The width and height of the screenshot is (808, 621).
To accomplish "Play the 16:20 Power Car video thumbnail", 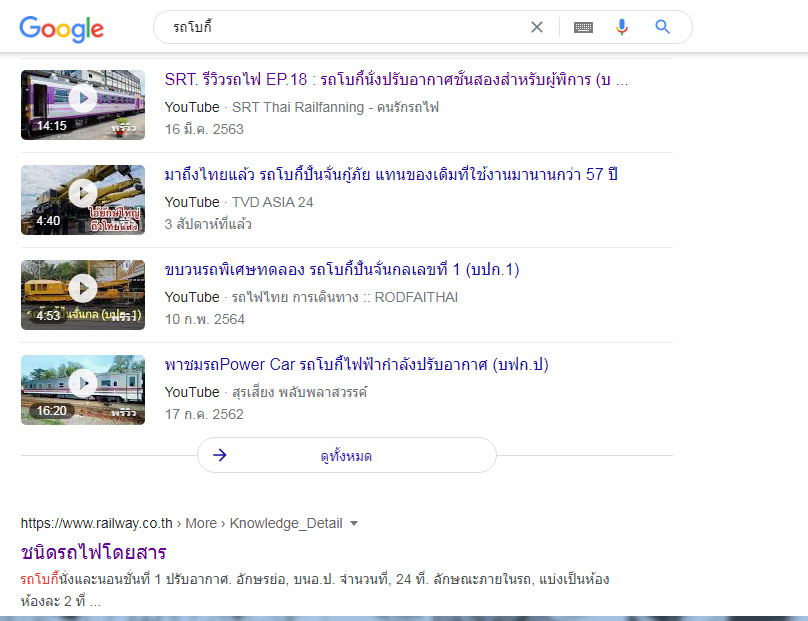I will point(83,390).
